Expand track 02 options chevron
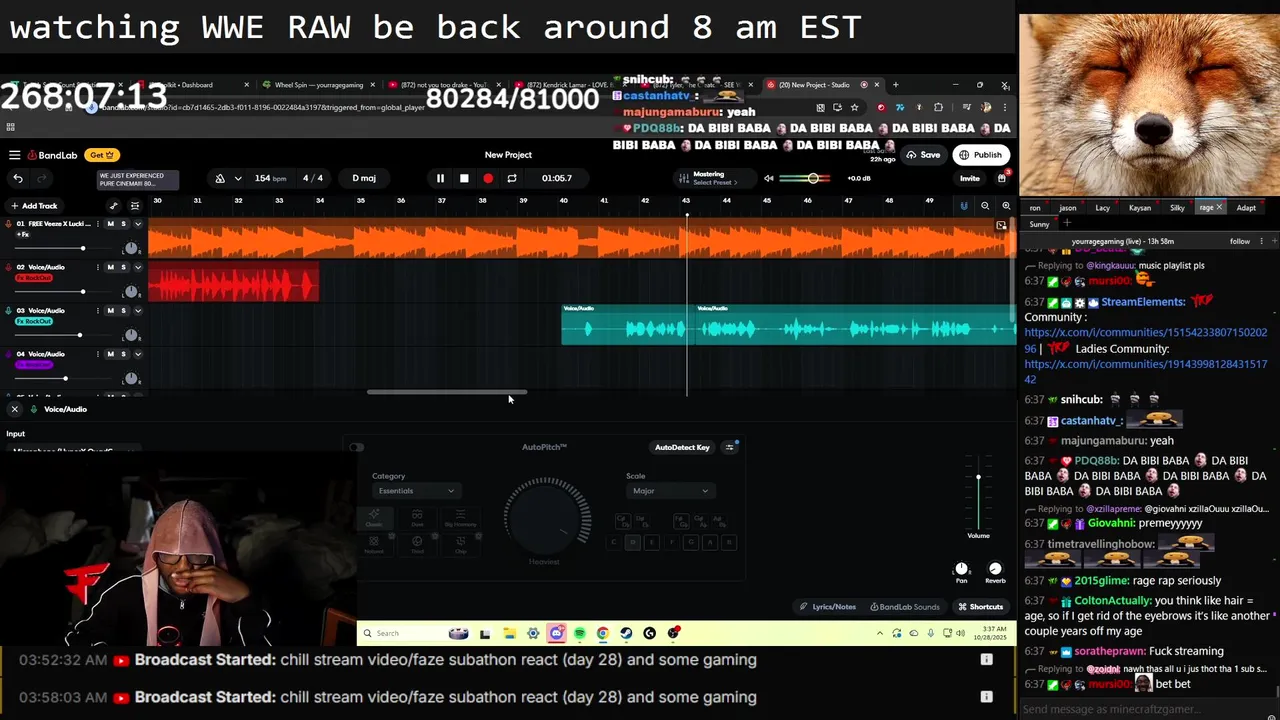1280x720 pixels. 138,267
